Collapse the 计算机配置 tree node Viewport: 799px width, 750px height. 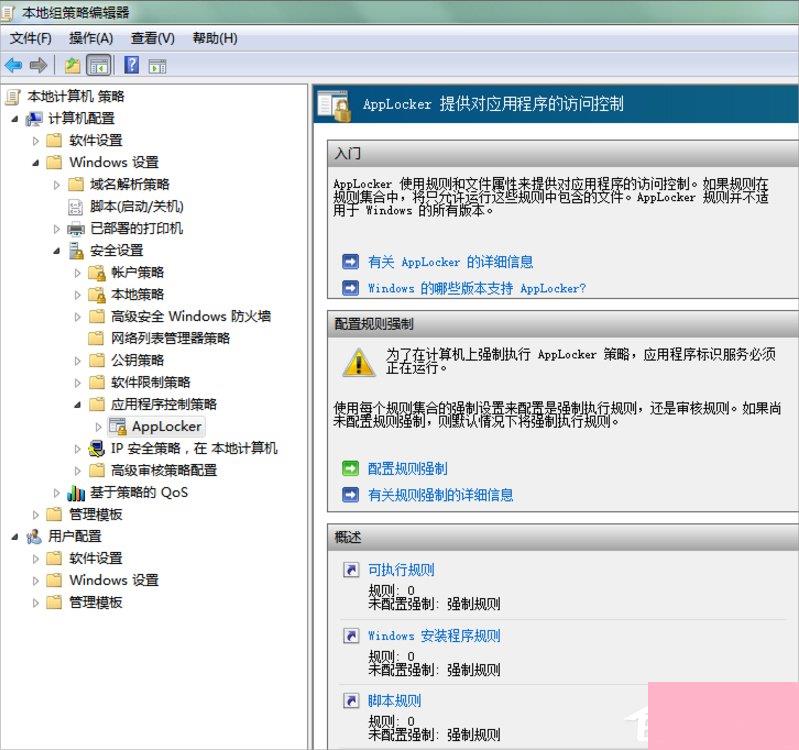[x=15, y=119]
